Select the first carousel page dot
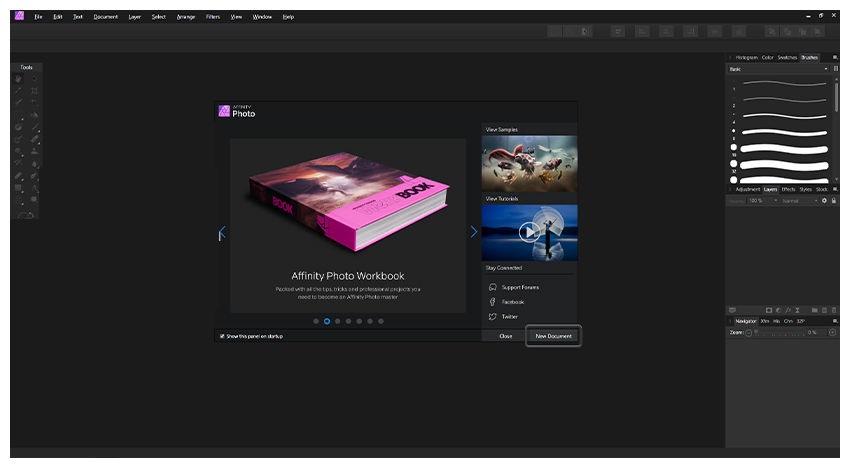Image resolution: width=850 pixels, height=468 pixels. [316, 321]
